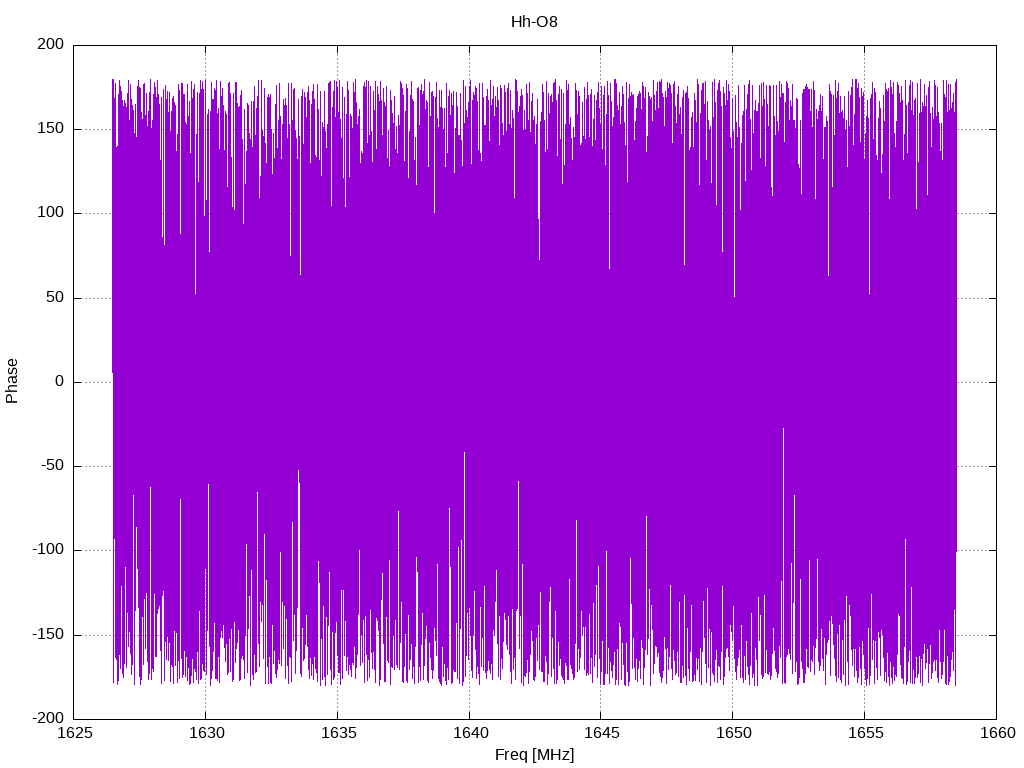Click the y-axis tick value 100
This screenshot has height=768, width=1024.
(x=51, y=213)
